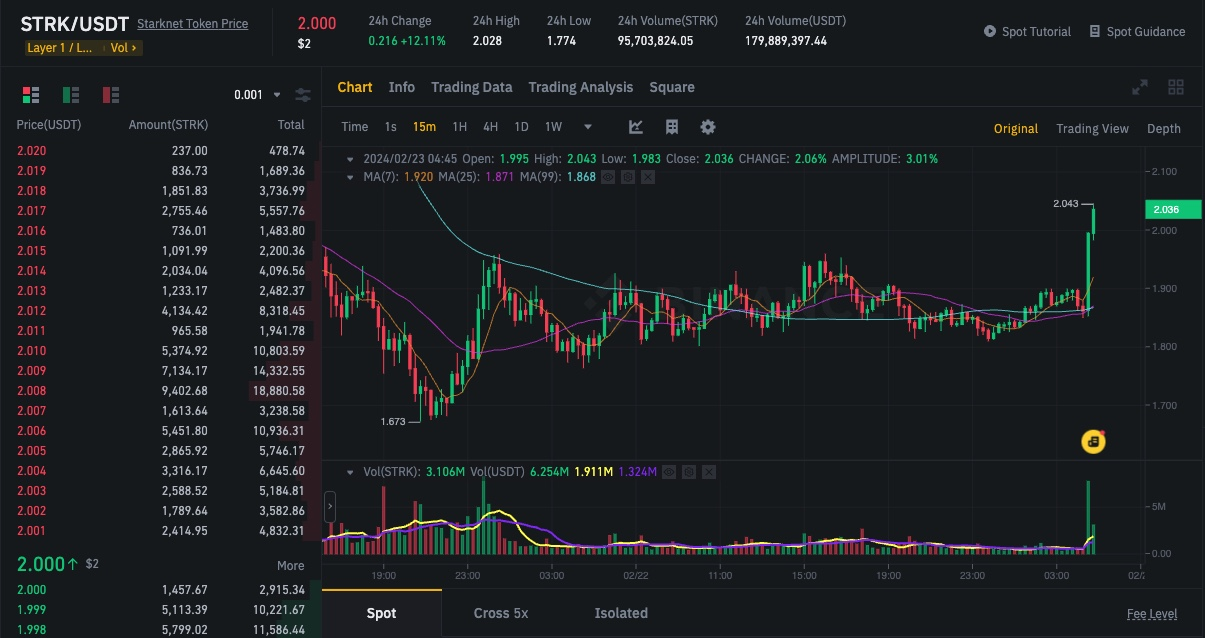1205x638 pixels.
Task: Open Starknet Token Price link
Action: [193, 23]
